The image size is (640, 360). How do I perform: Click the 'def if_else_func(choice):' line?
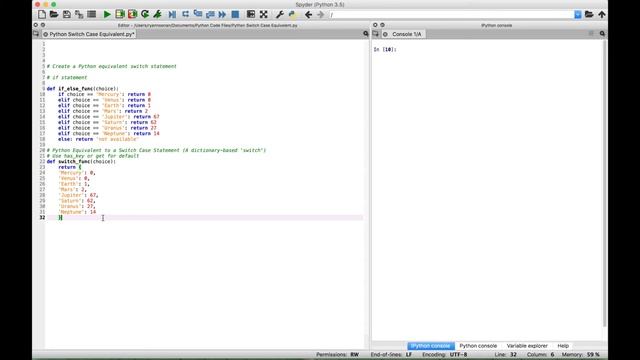coord(82,89)
